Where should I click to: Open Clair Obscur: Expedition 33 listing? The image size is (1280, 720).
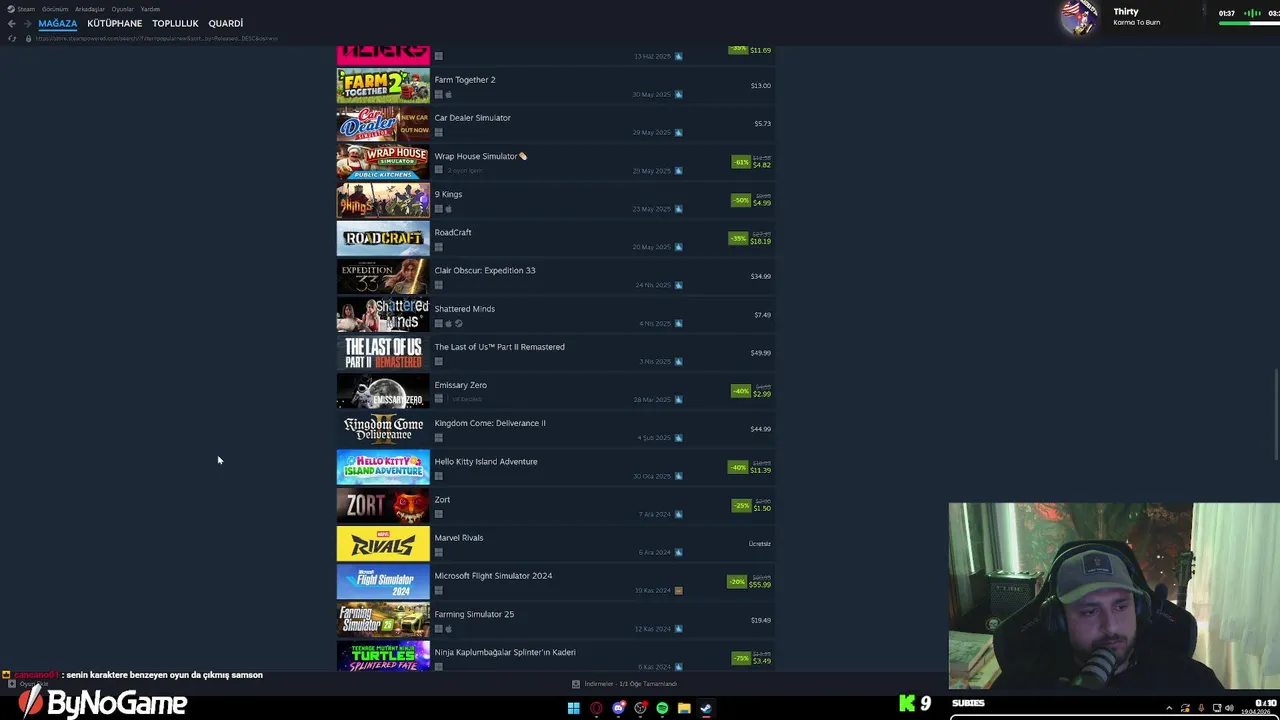point(556,277)
